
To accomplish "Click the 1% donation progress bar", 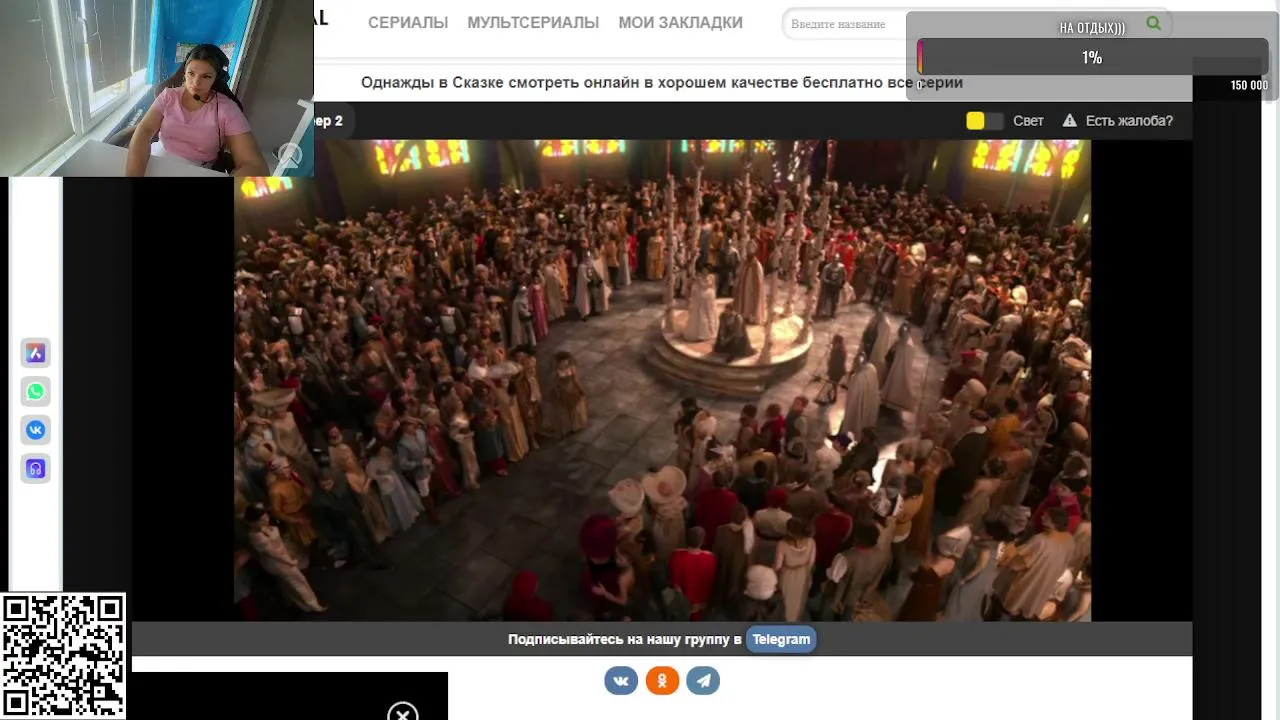I will (1092, 58).
